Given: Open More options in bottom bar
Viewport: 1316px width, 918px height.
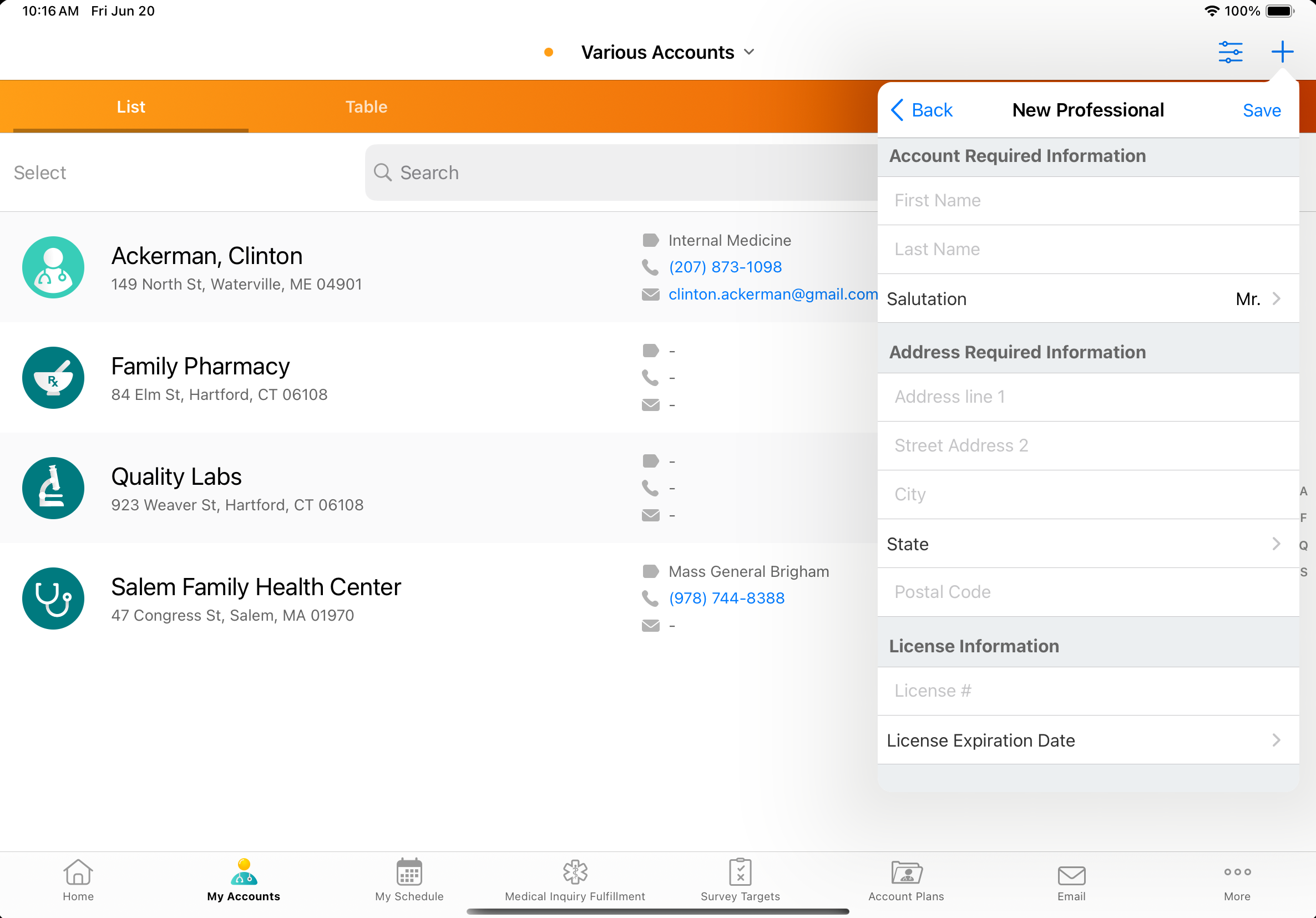Looking at the screenshot, I should (1237, 880).
